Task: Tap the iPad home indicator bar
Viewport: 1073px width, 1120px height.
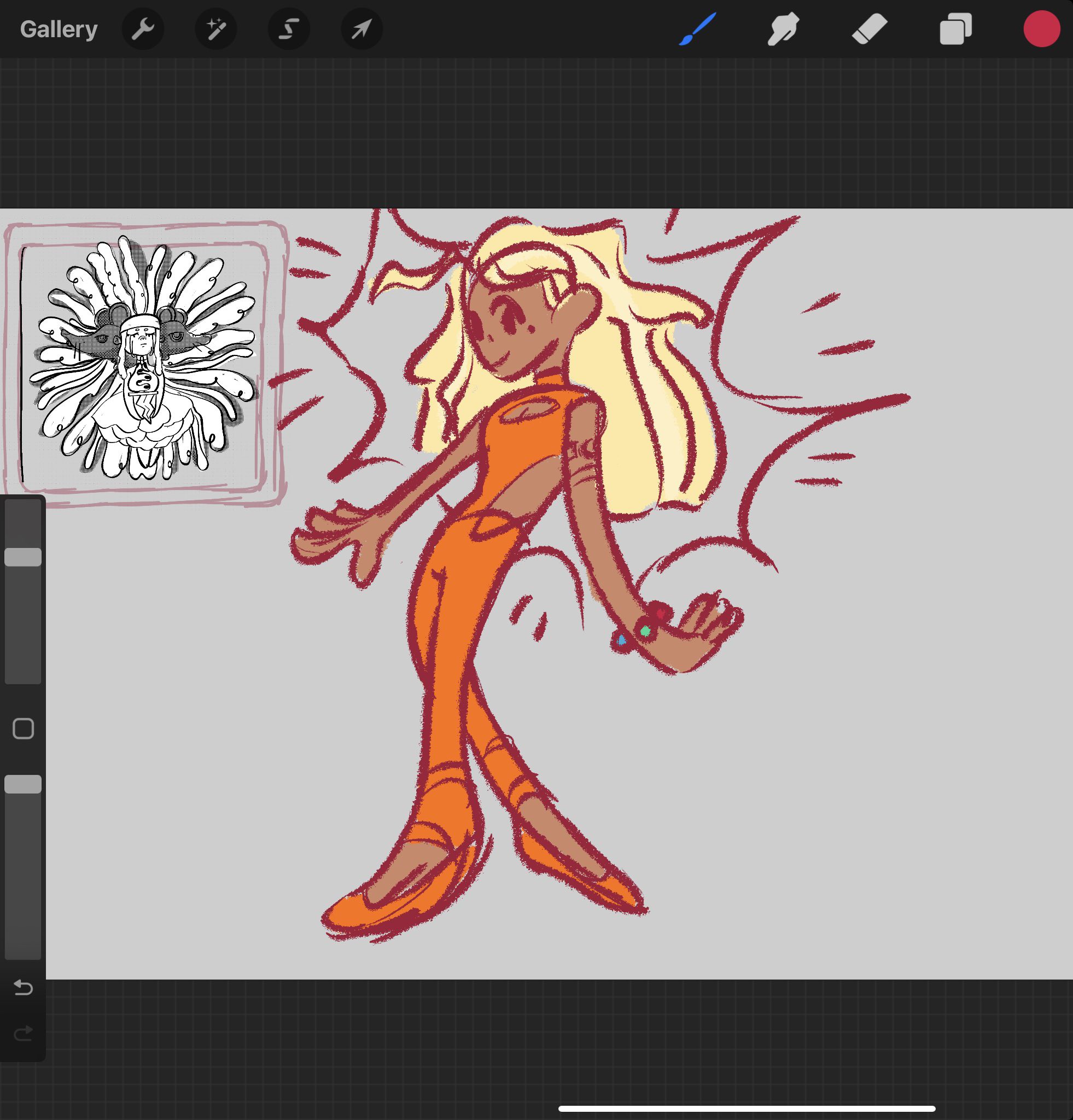Action: click(x=746, y=1109)
